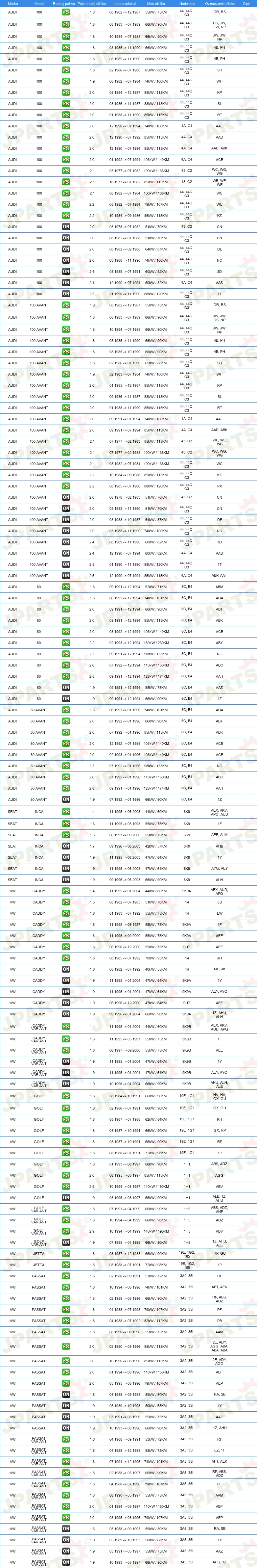257x1568 pixels.
Task: Select the 62kW / 84KM power cell
Action: [156, 1119]
